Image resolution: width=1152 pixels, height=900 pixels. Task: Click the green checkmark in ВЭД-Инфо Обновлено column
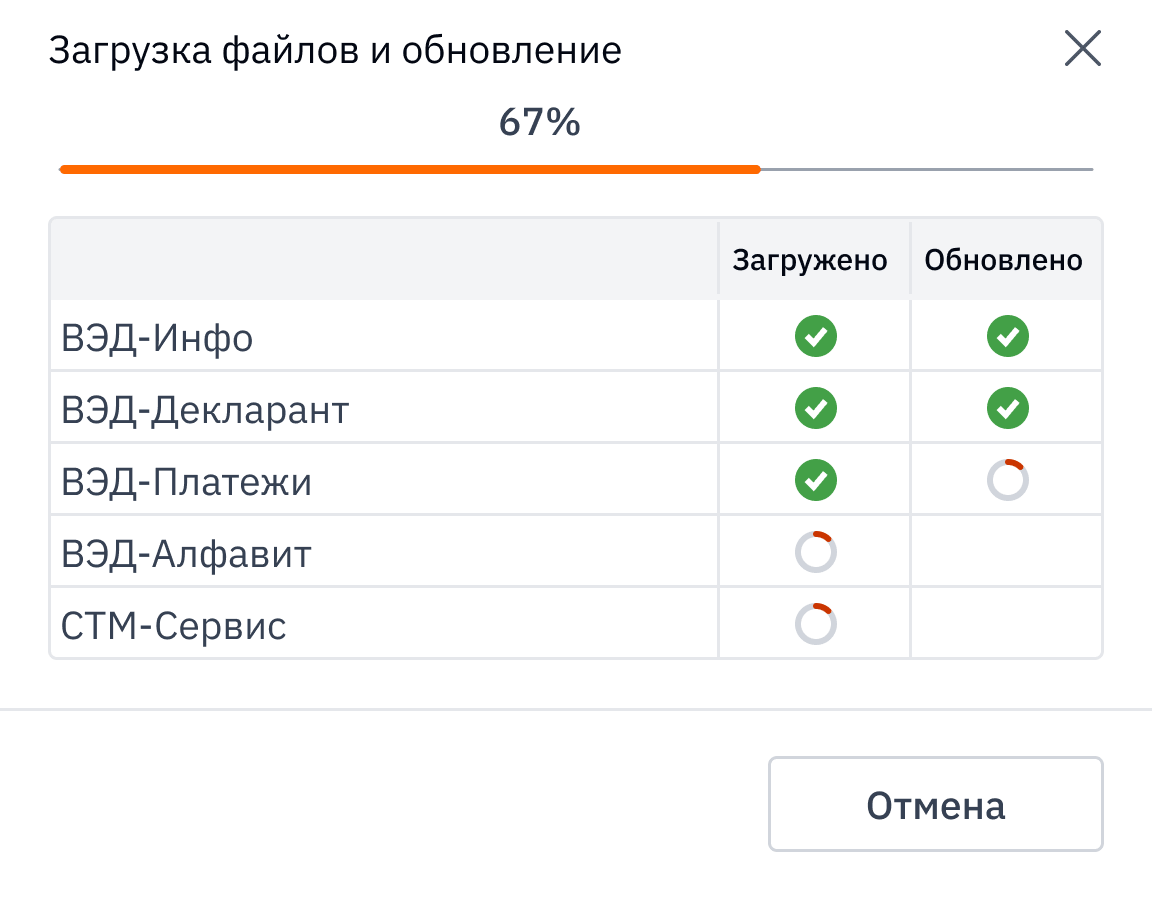[x=1007, y=336]
